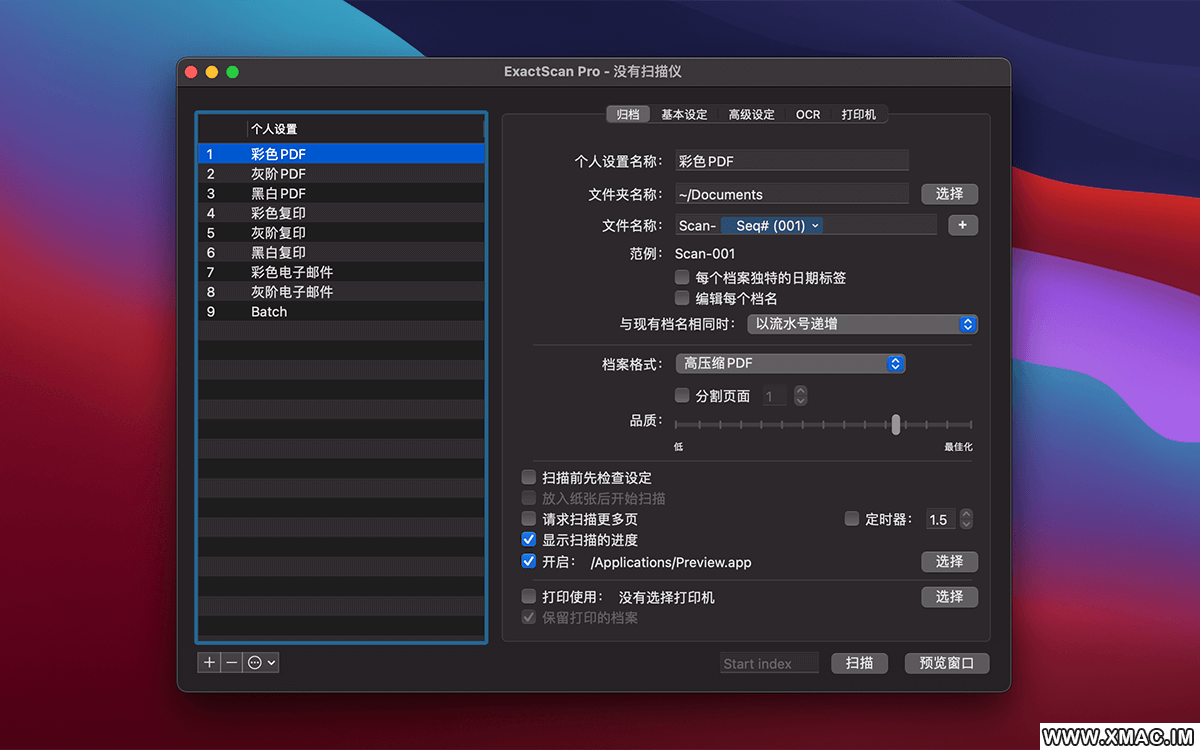This screenshot has height=750, width=1200.
Task: Select the Batch profile row
Action: [342, 312]
